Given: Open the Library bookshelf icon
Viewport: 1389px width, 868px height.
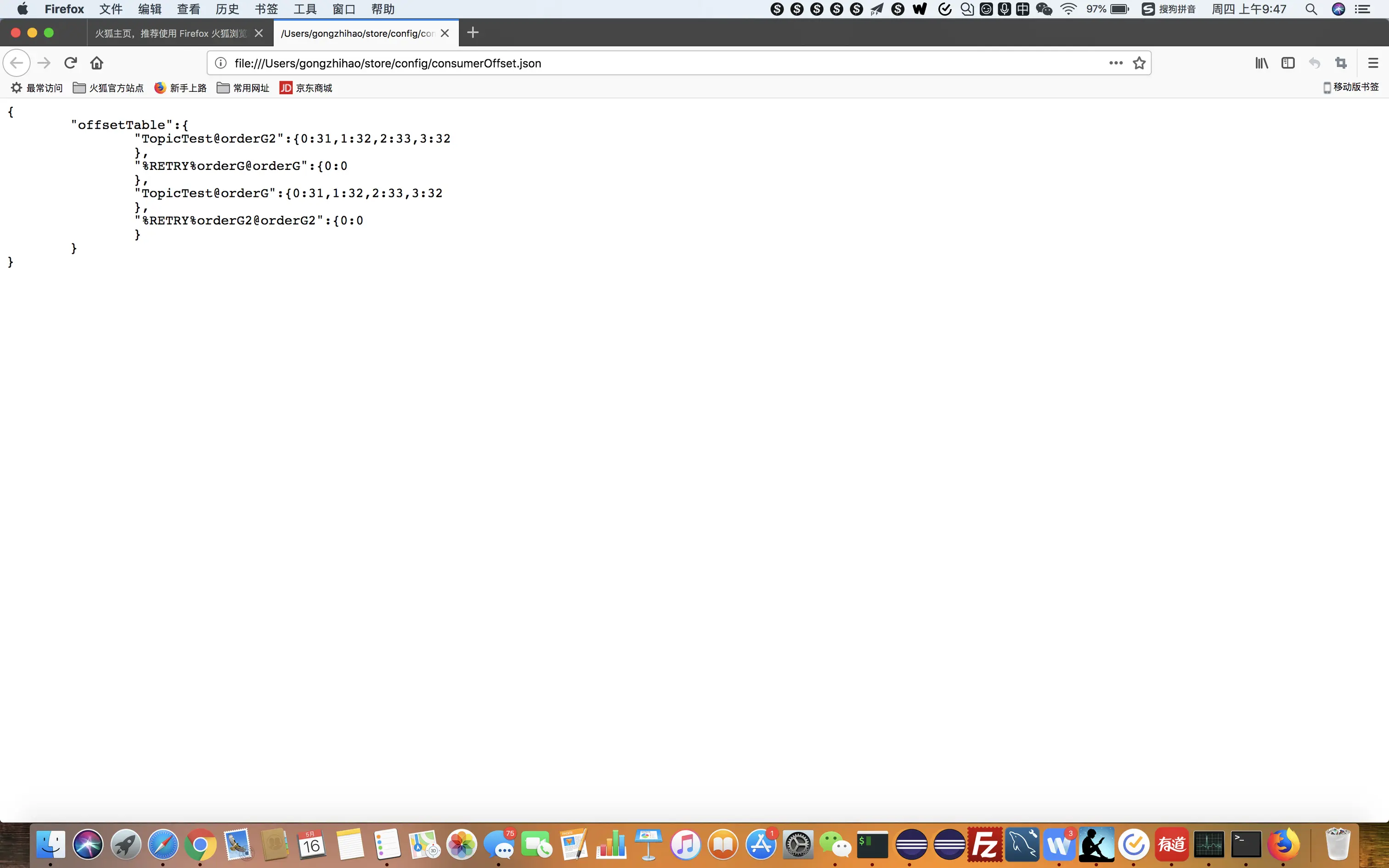Looking at the screenshot, I should tap(1261, 63).
